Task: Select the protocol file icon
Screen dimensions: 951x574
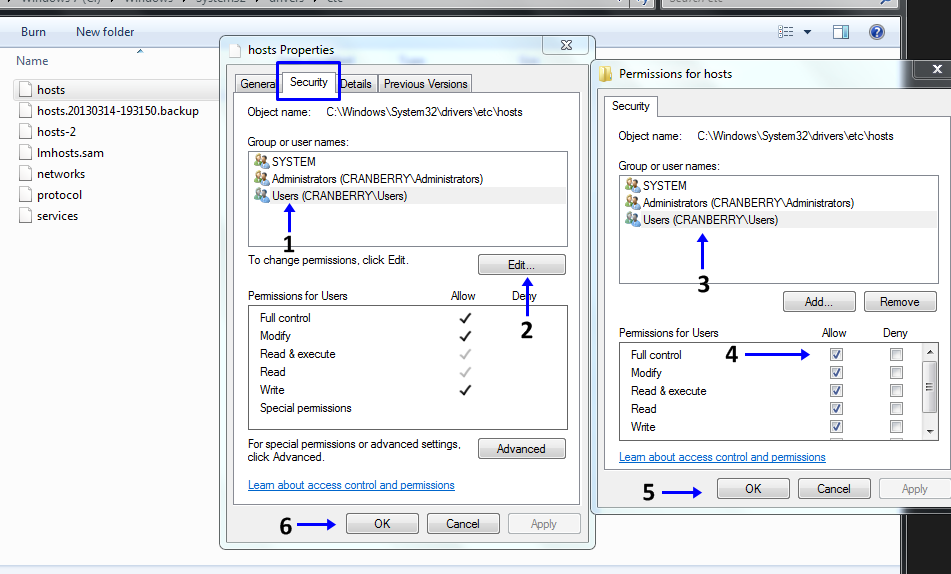Action: (25, 195)
